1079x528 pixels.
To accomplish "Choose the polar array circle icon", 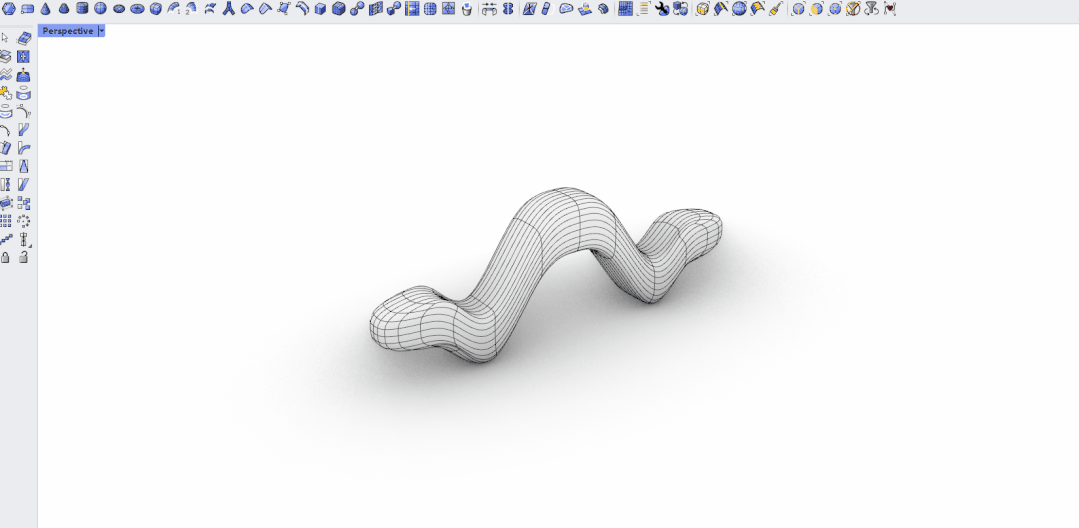I will (23, 220).
